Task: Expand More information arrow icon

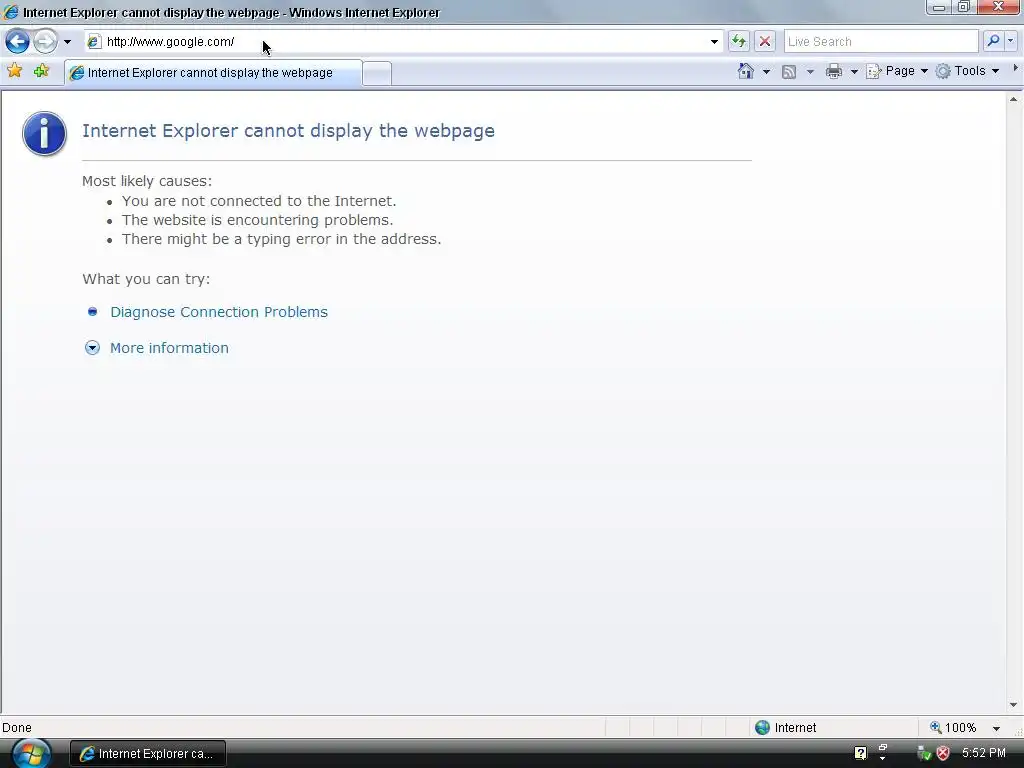Action: 92,348
